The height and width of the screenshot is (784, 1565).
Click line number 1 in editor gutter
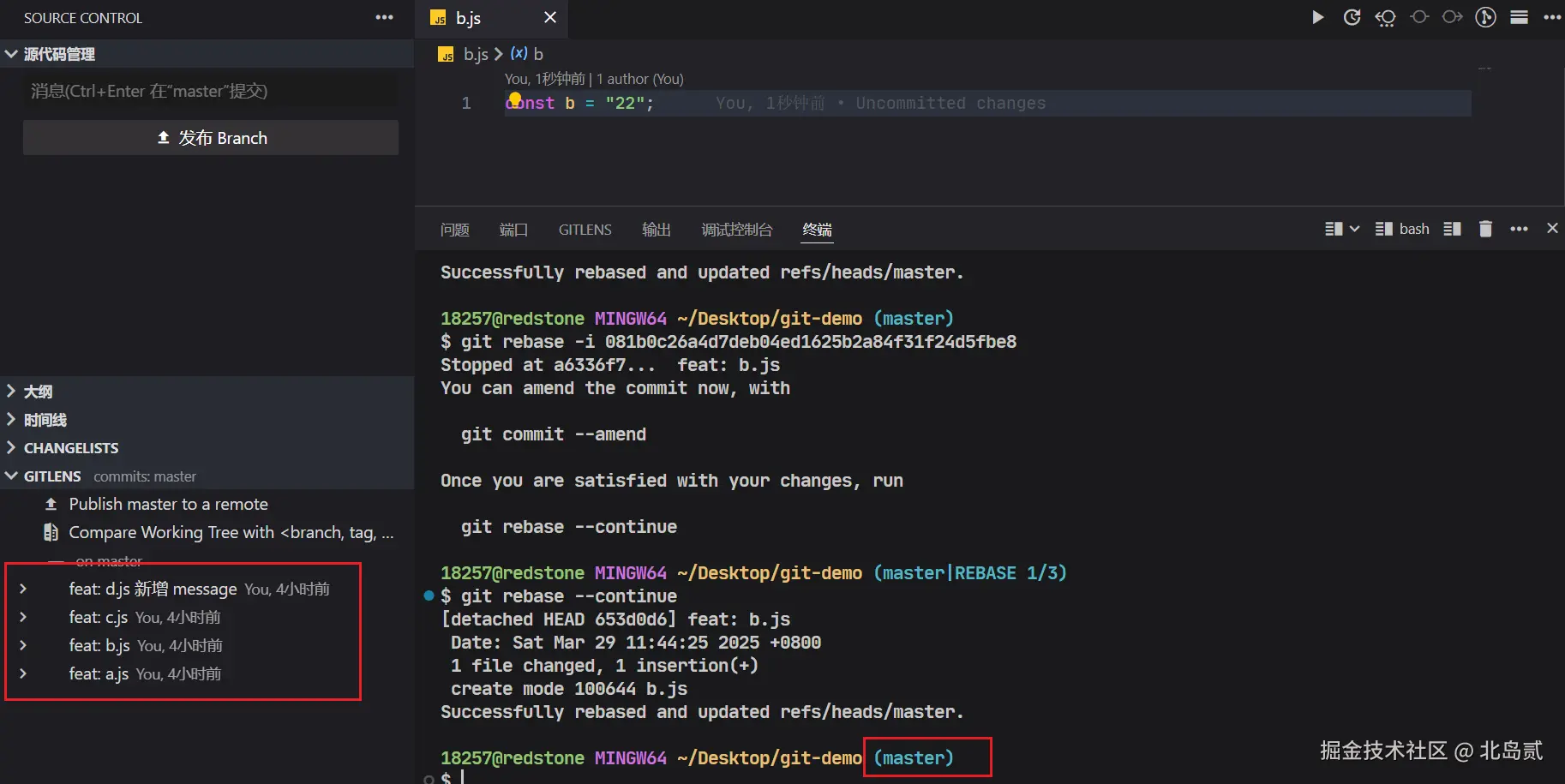(x=466, y=103)
